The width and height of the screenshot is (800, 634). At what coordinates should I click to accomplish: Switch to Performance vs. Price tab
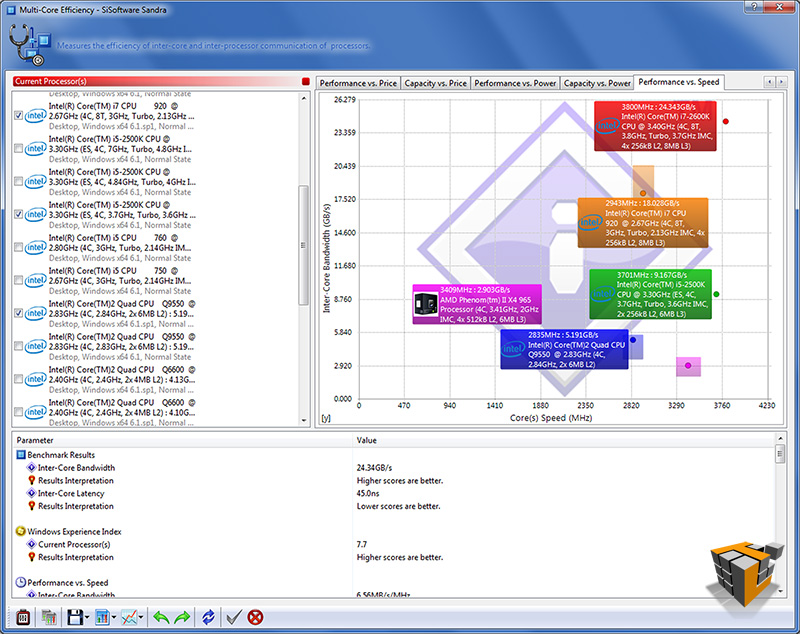358,83
